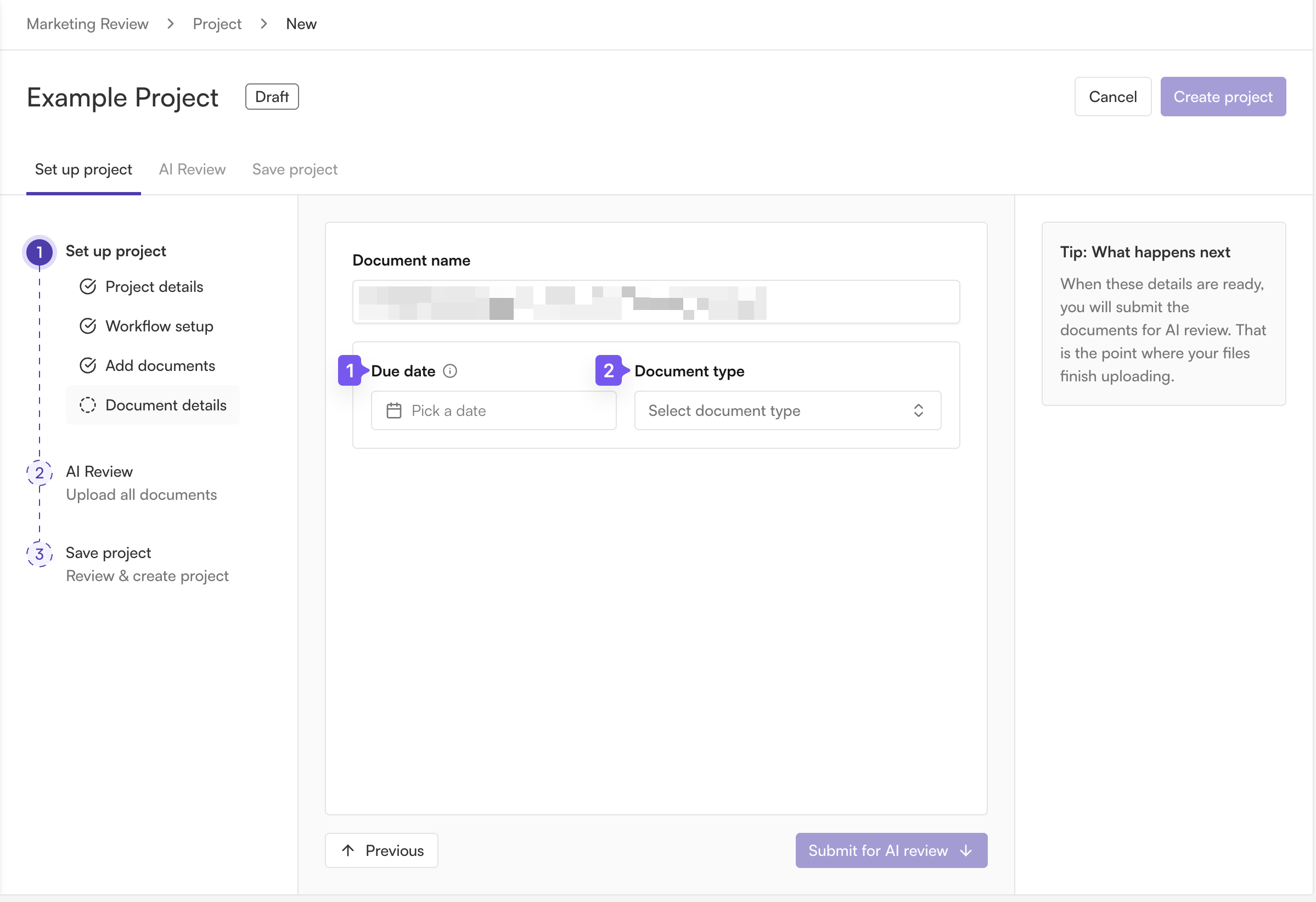Click the Document name input field
The width and height of the screenshot is (1316, 902).
656,302
